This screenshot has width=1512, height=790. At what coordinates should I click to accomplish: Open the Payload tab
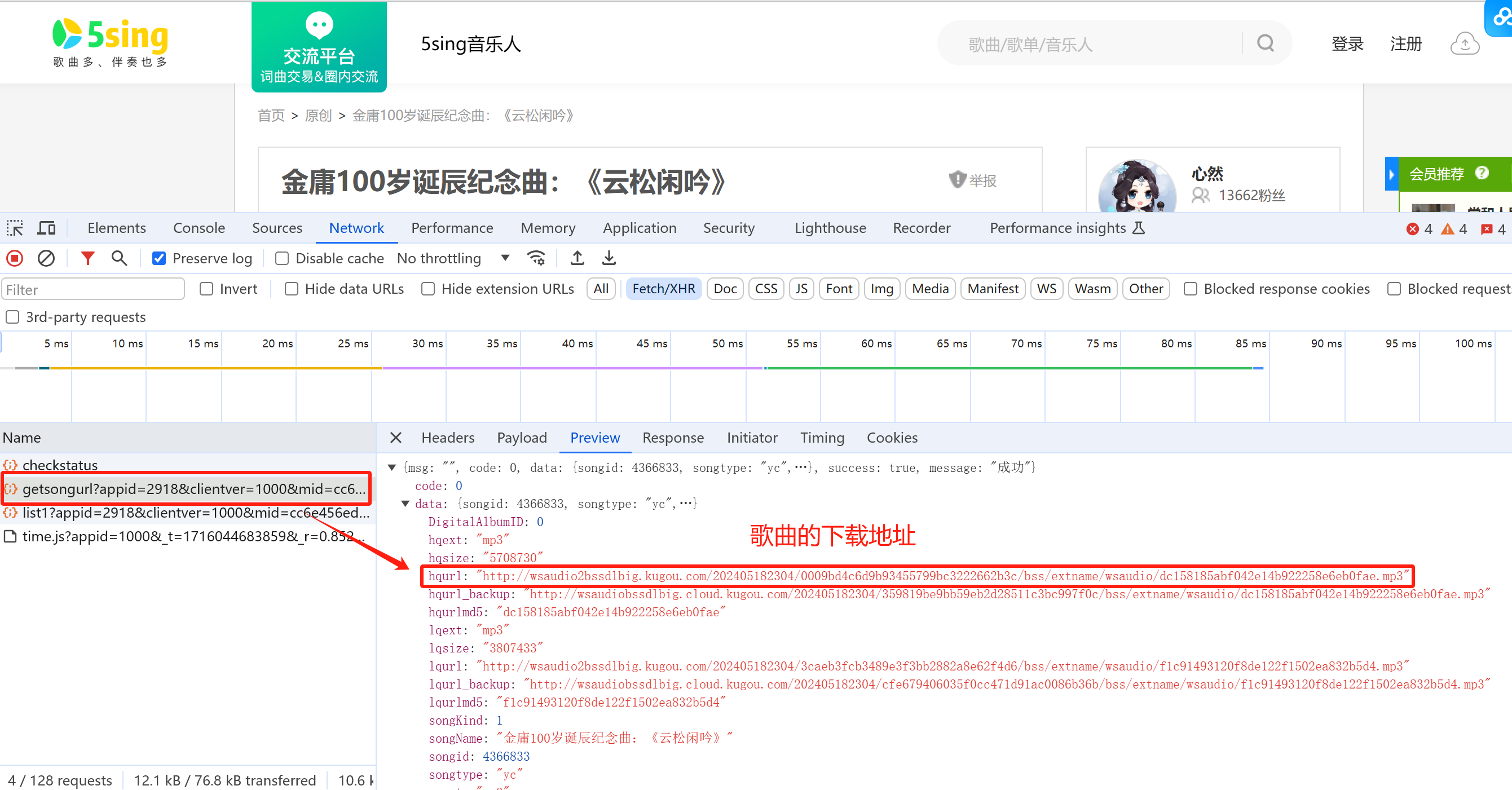pyautogui.click(x=522, y=438)
